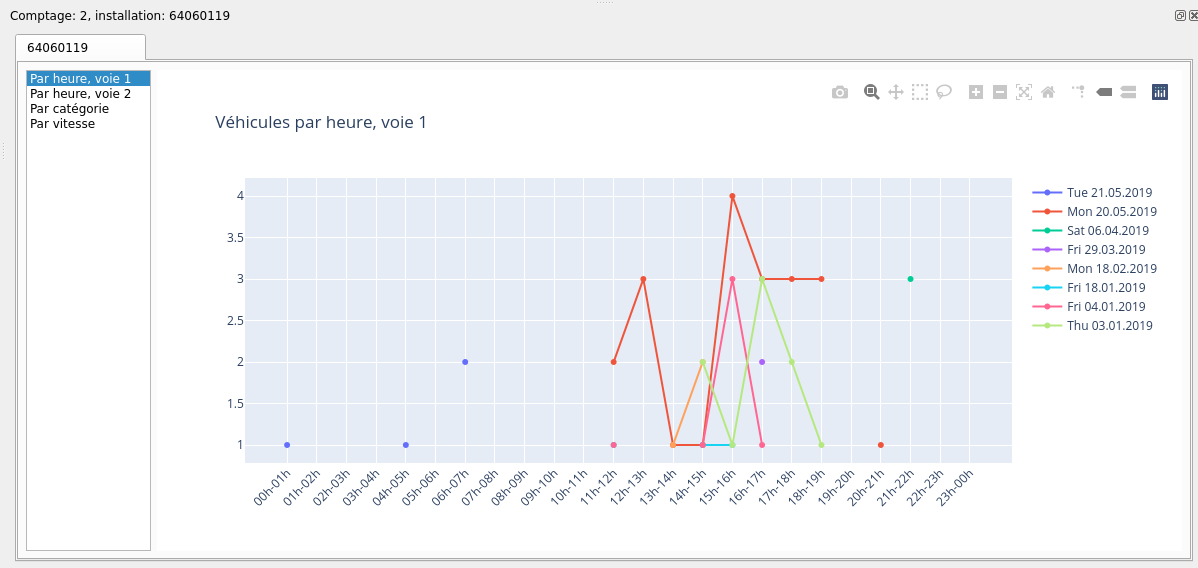Select the Zoom tool in modebar
Viewport: 1198px width, 568px height.
872,93
